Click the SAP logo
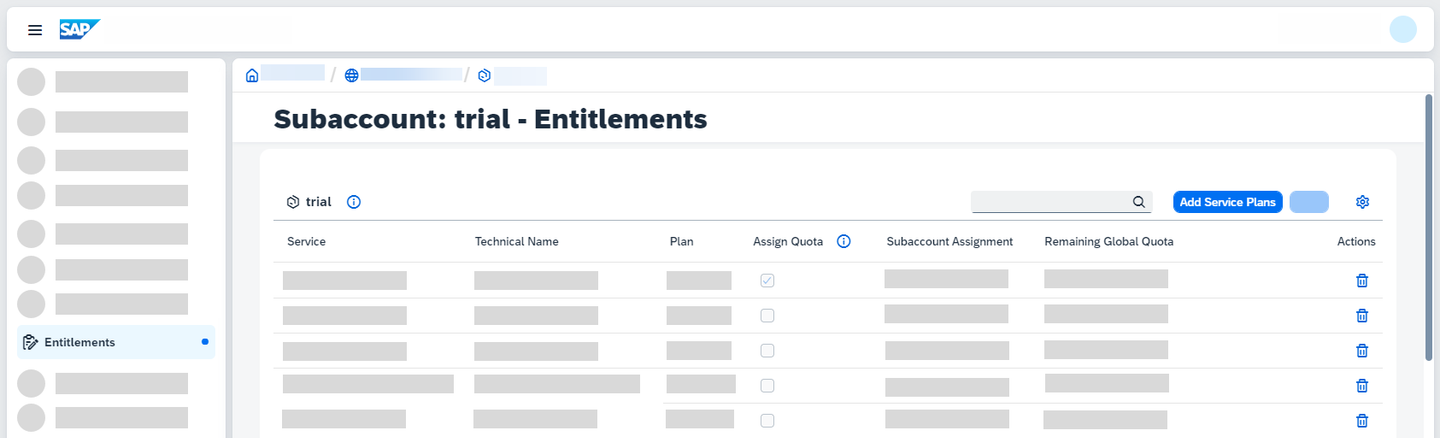Screen dimensions: 1440x438 (x=78, y=29)
